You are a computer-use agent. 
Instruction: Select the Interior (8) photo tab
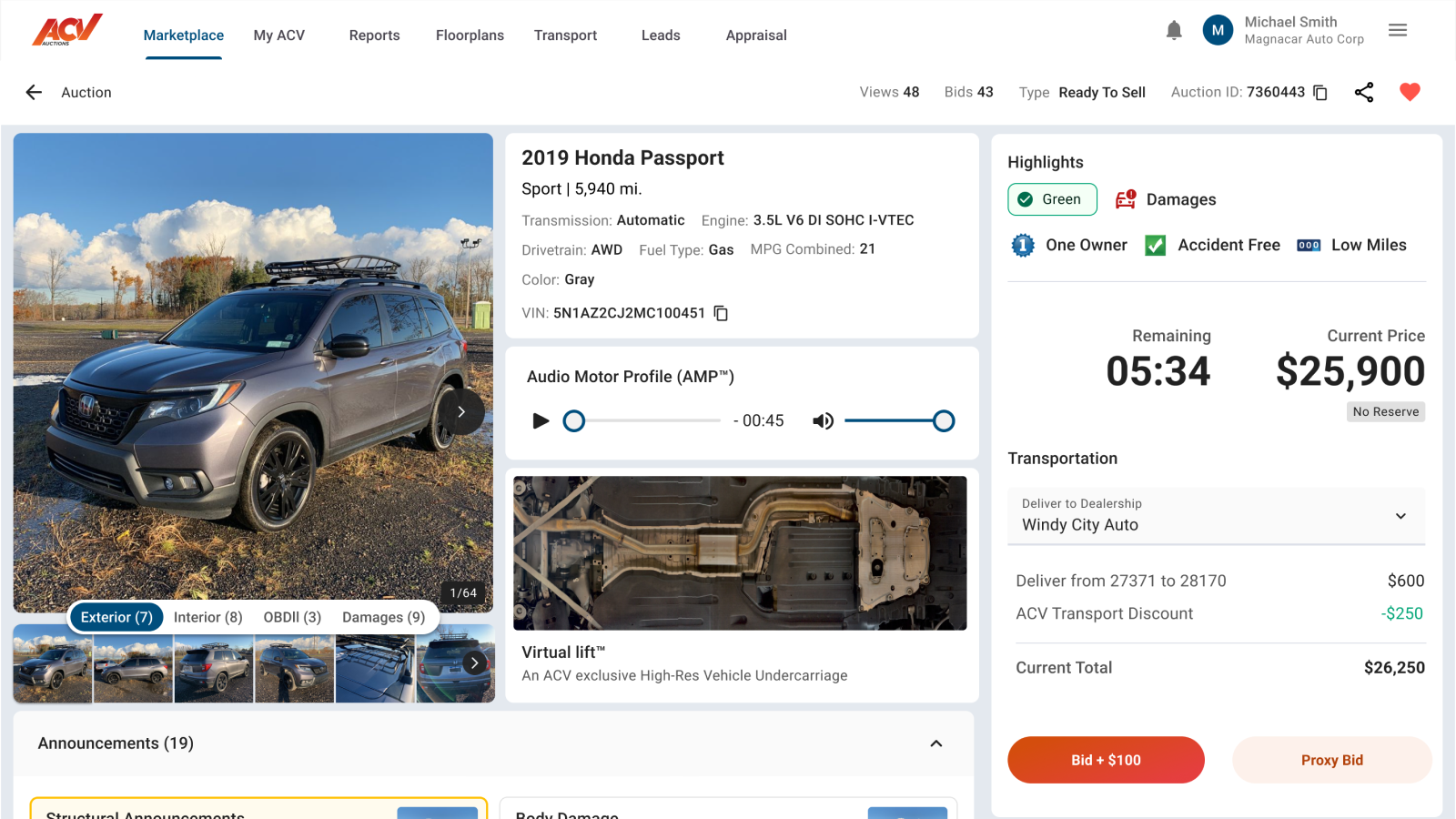(x=207, y=617)
